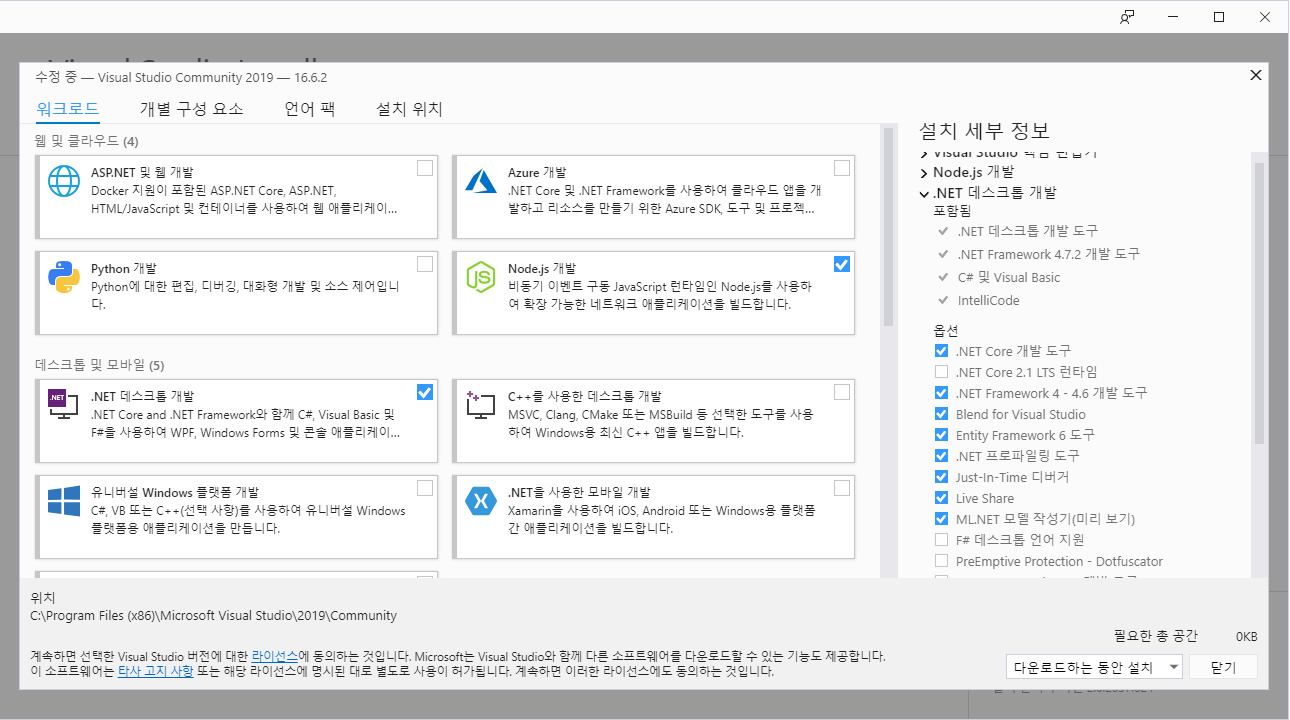The image size is (1290, 720).
Task: Uncheck ML.NET 모델 작성기 option
Action: [x=941, y=519]
